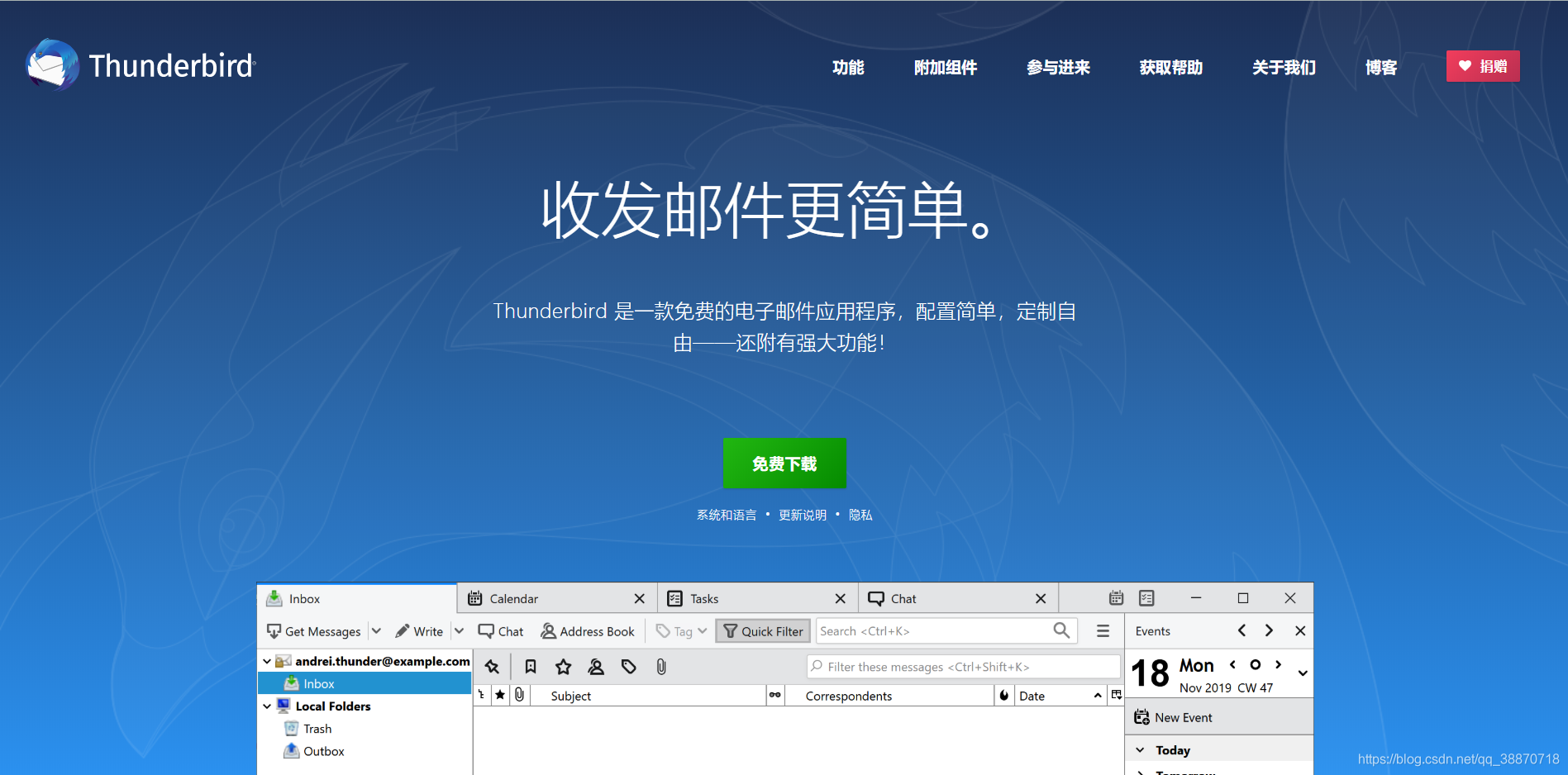Toggle the contacts filter icon
The width and height of the screenshot is (1568, 775).
[x=595, y=667]
